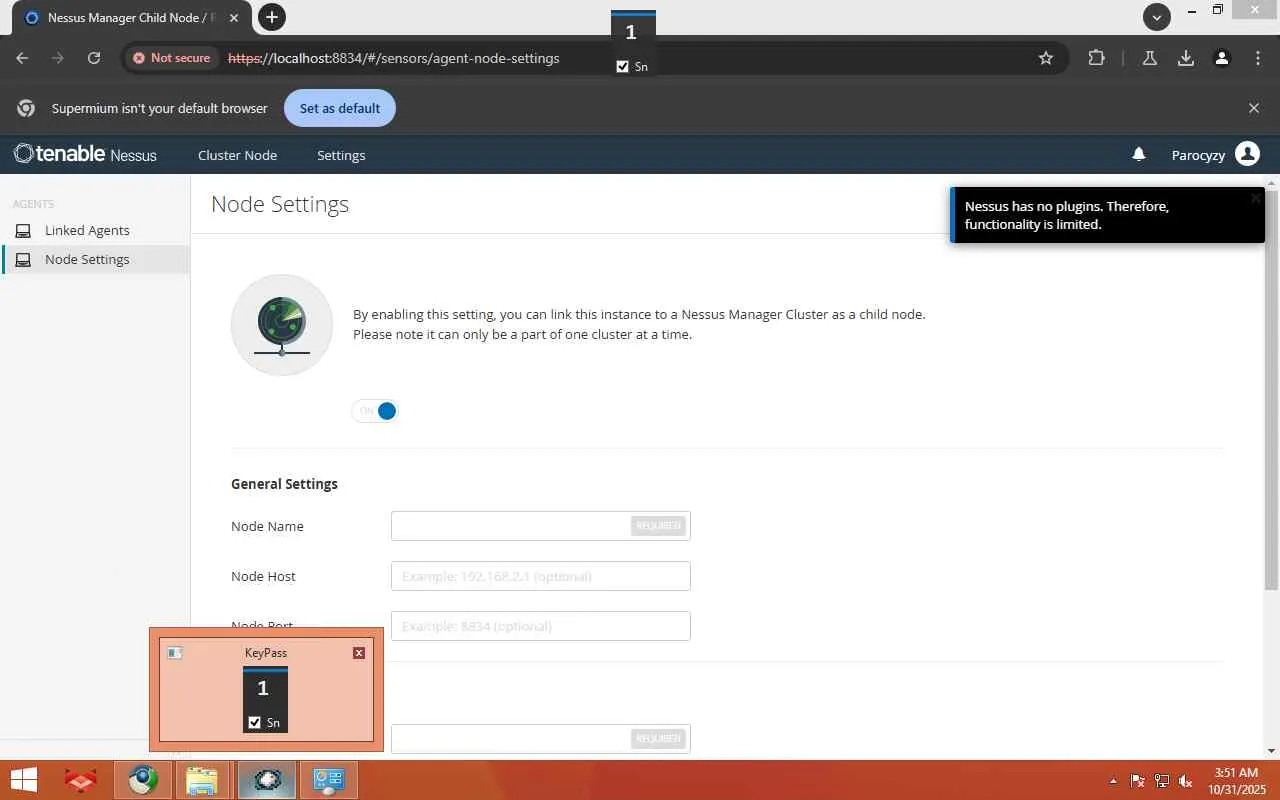
Task: Open a new browser tab
Action: tap(272, 17)
